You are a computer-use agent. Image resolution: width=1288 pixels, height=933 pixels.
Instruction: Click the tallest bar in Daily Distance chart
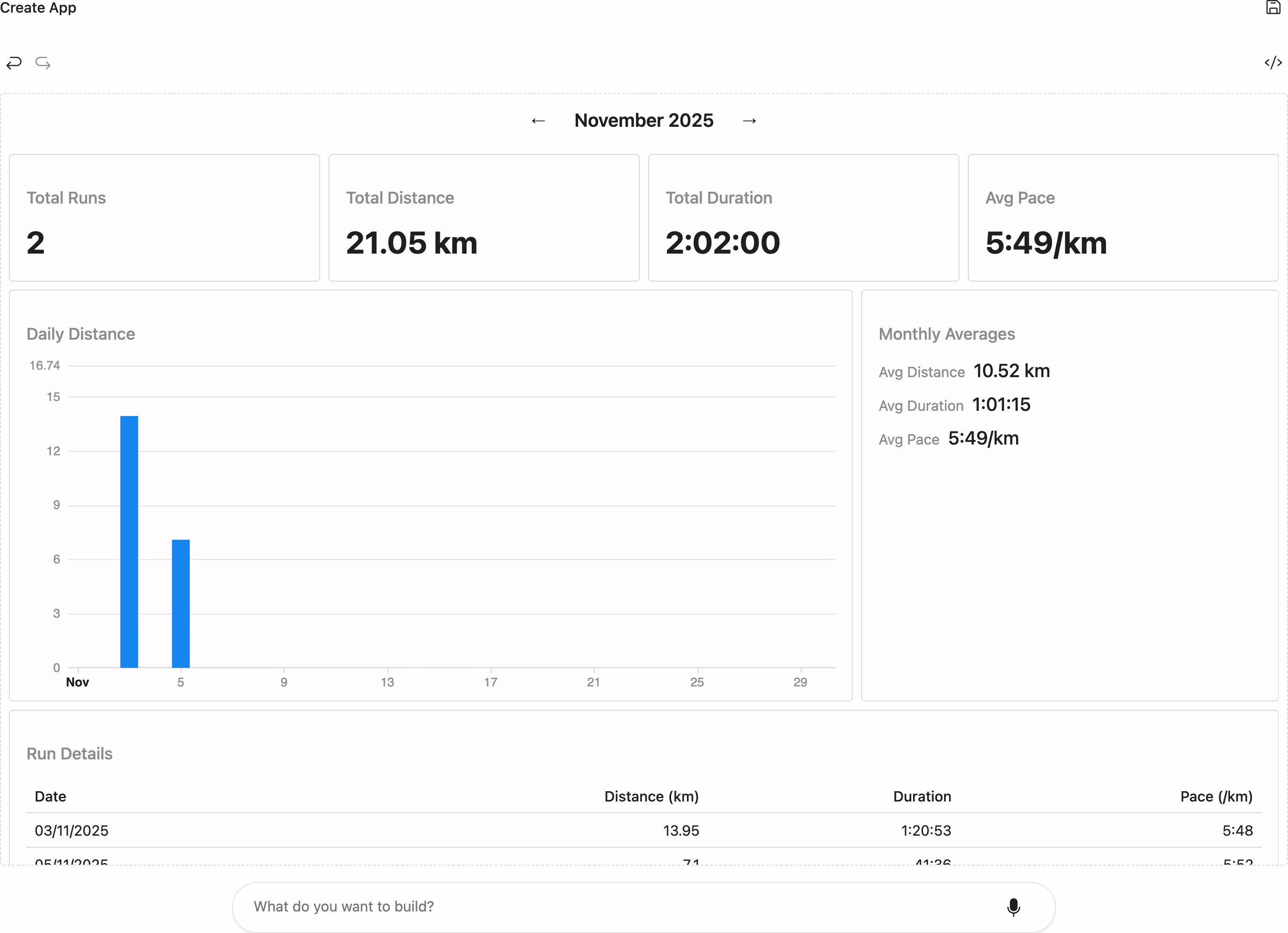pyautogui.click(x=129, y=541)
